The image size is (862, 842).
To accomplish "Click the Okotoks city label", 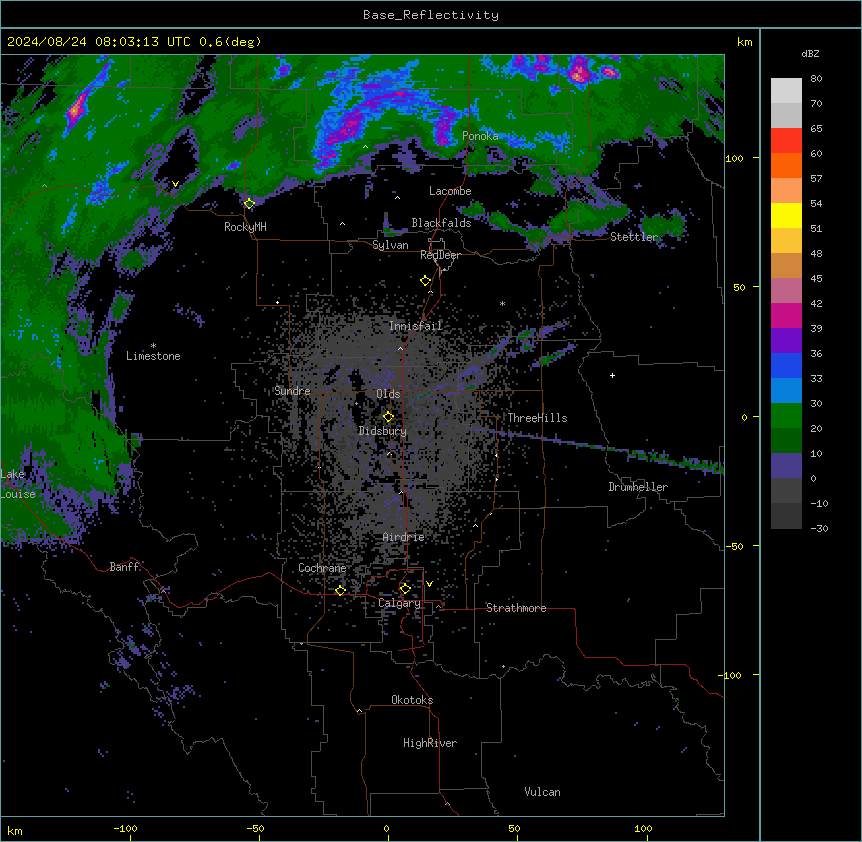I will tap(412, 700).
